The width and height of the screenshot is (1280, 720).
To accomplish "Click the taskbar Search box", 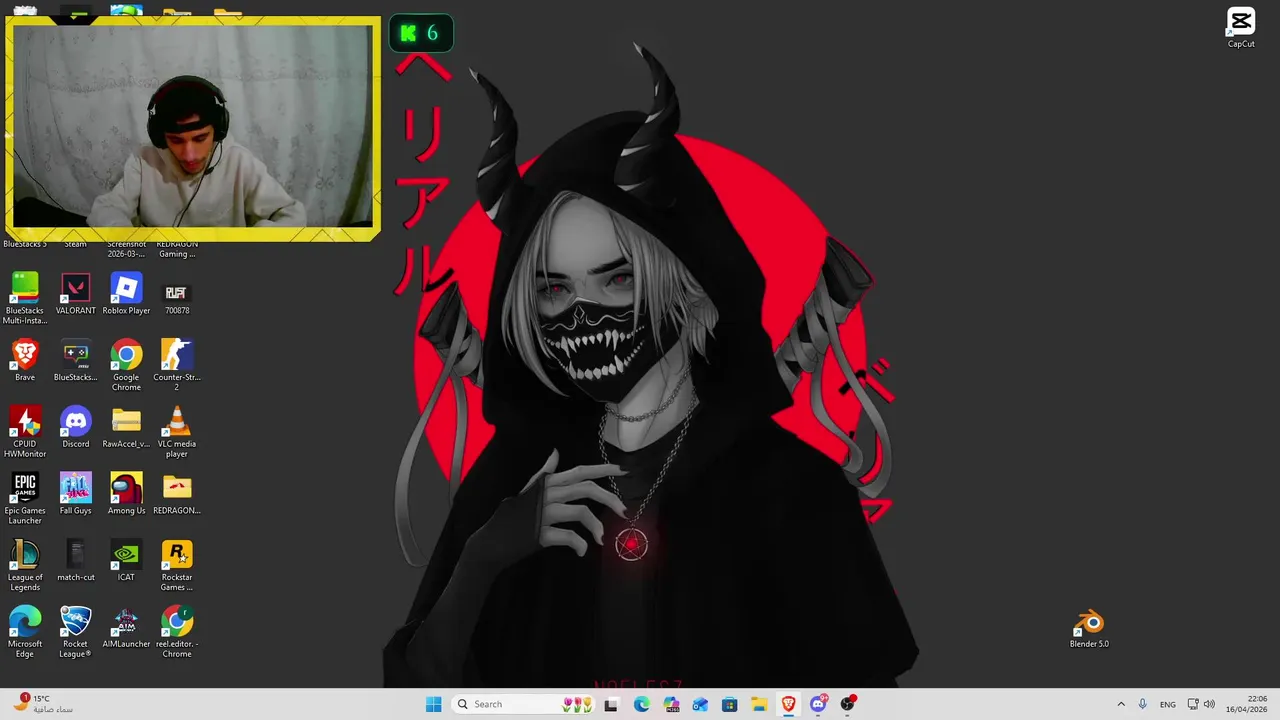I will (524, 704).
